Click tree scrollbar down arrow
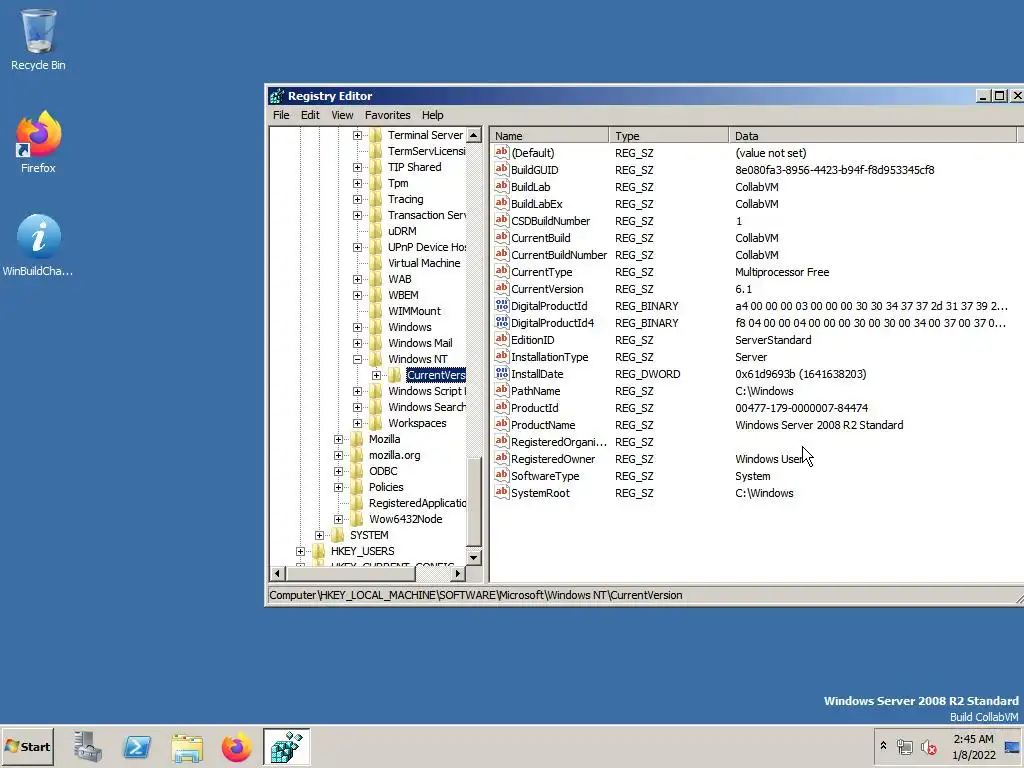This screenshot has height=768, width=1024. (x=474, y=558)
